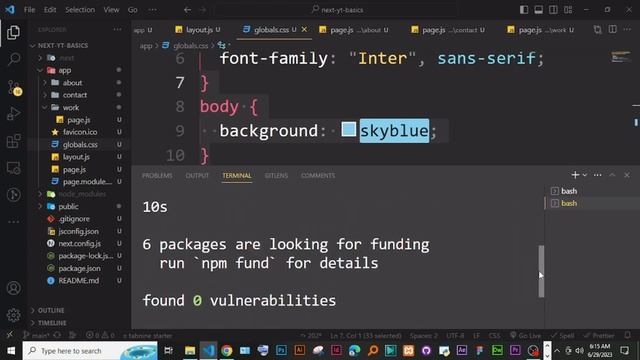640x360 pixels.
Task: Customize layout icon in title bar
Action: point(568,10)
